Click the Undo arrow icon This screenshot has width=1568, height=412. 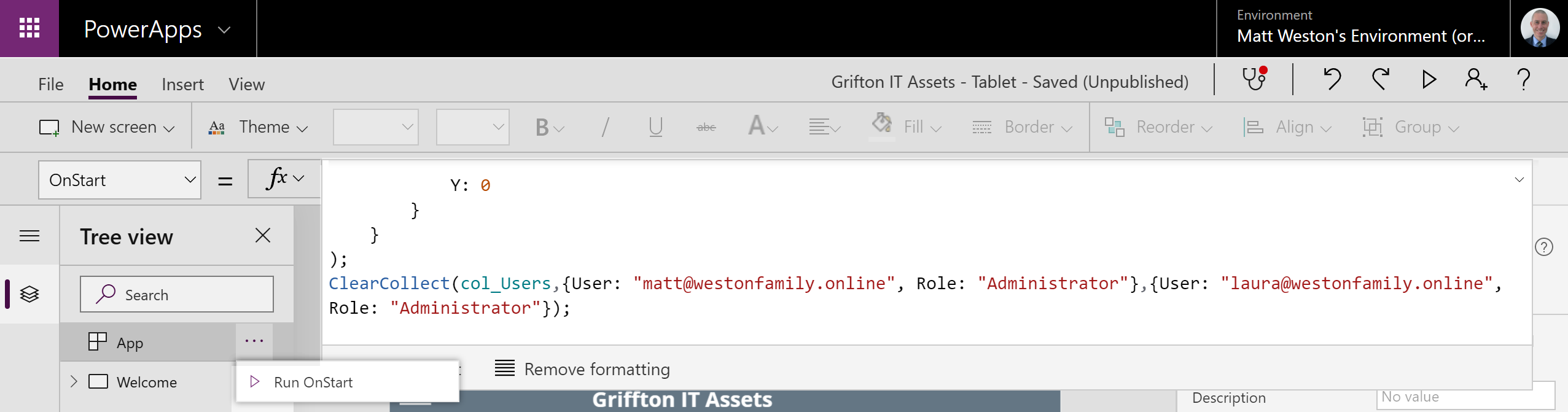tap(1332, 79)
